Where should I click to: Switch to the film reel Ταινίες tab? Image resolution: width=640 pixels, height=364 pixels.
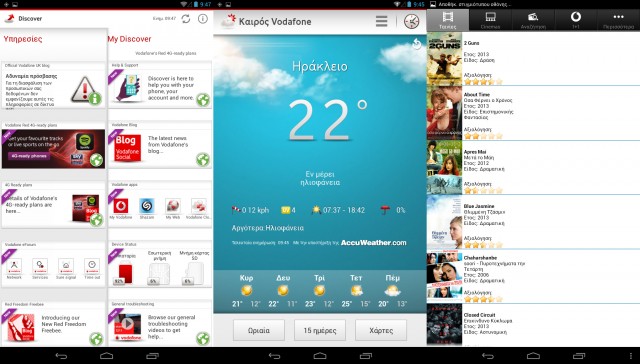(x=448, y=20)
